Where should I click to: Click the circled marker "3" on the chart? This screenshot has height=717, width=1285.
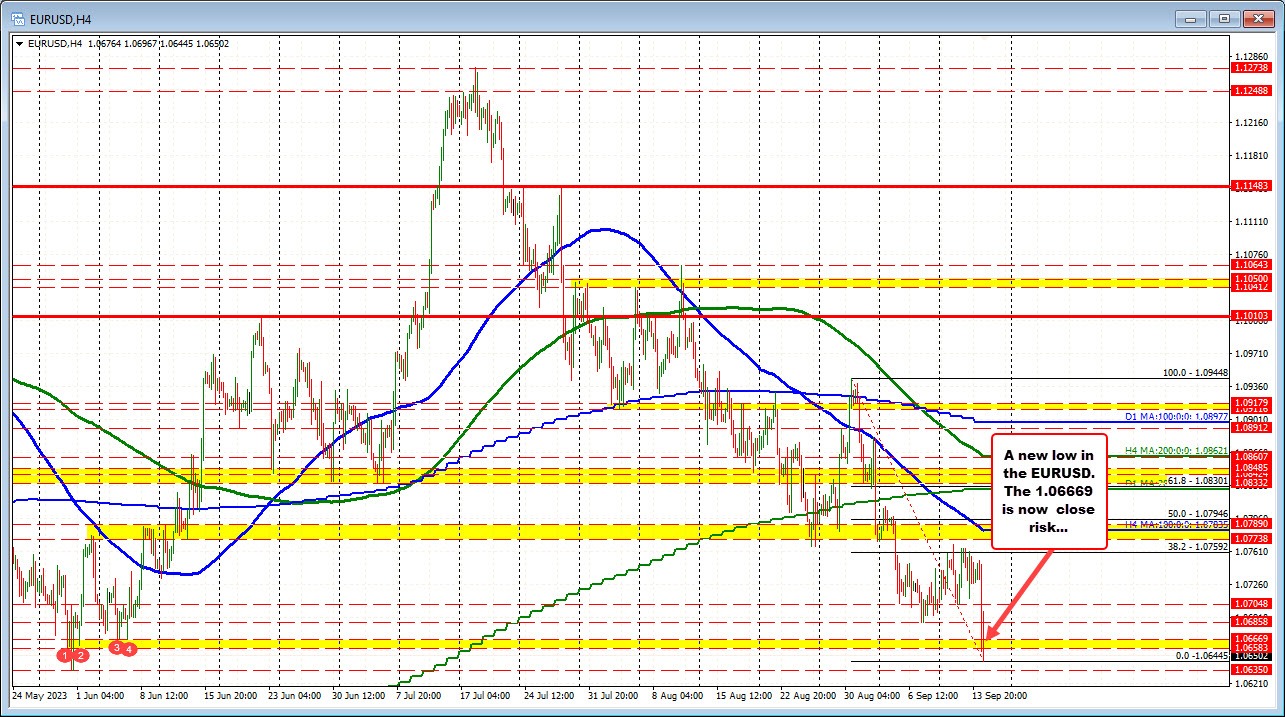pyautogui.click(x=117, y=648)
